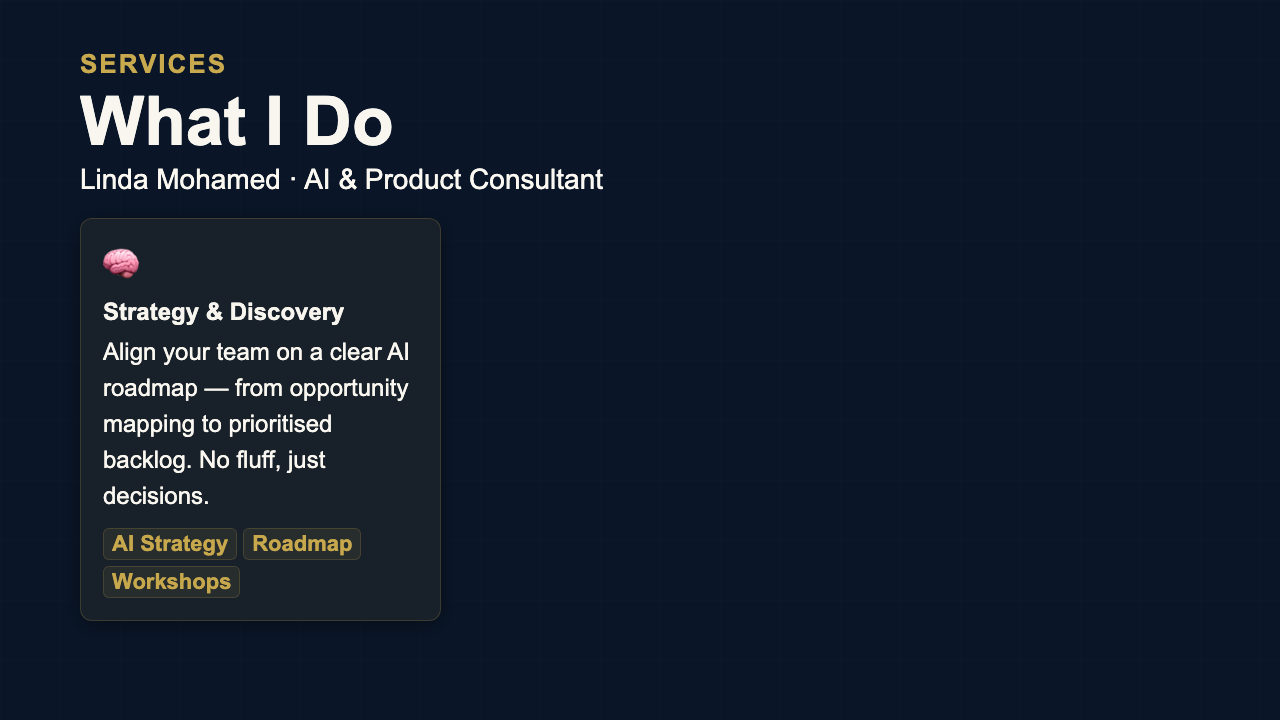Click the brain emoji icon
The image size is (1280, 720).
pyautogui.click(x=120, y=263)
